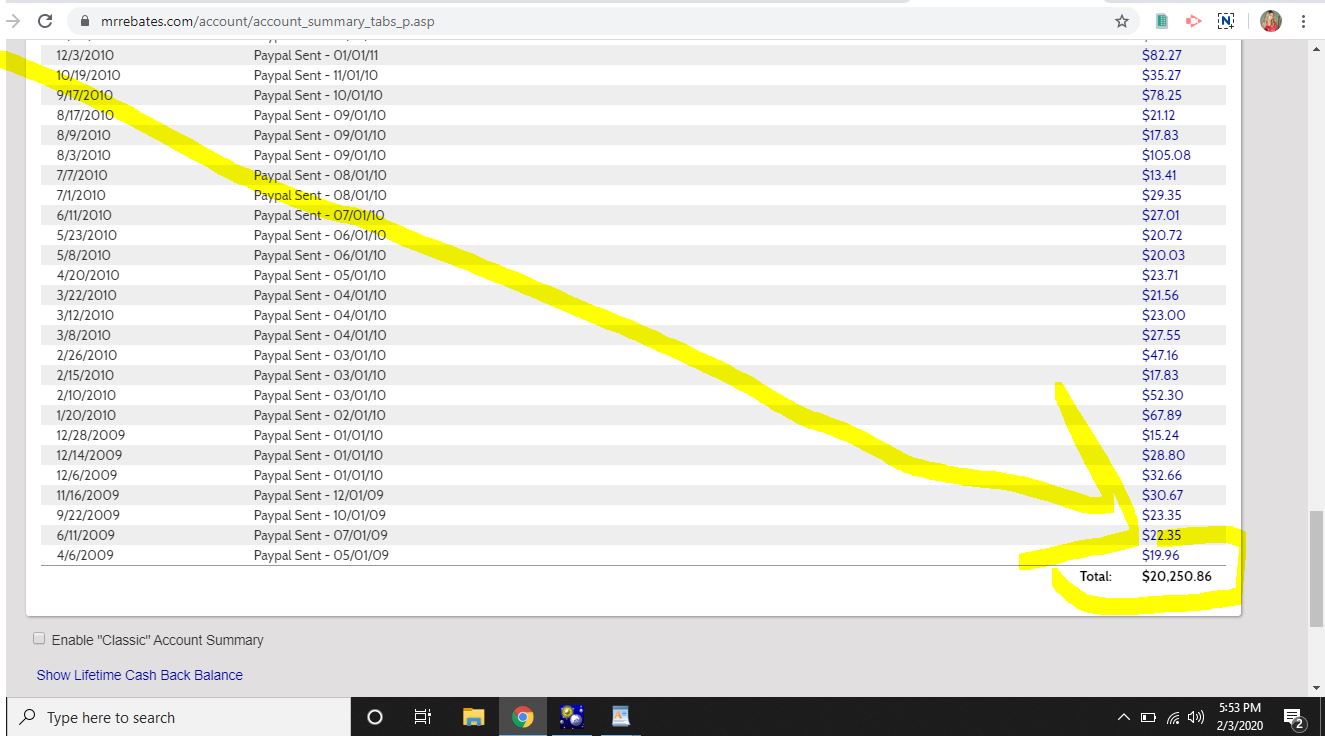
Task: Click the Wi-Fi network tray icon
Action: tap(1172, 717)
